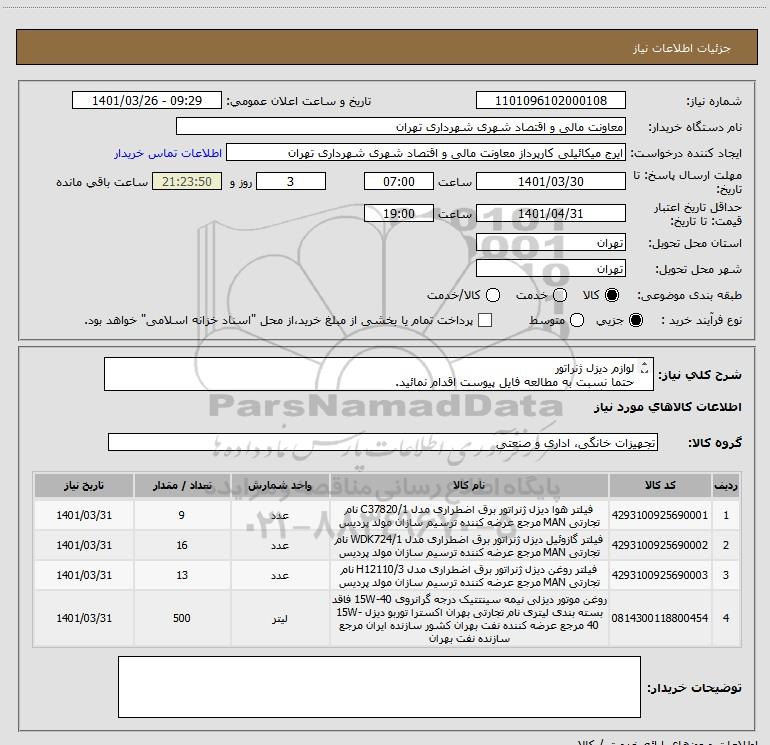Click the buyer notes text area

click(x=379, y=687)
